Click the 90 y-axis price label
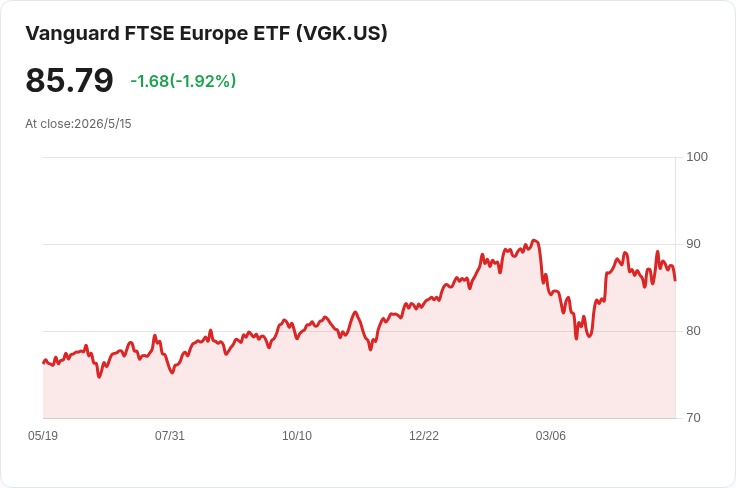Screen dimensions: 736x488 pos(693,244)
